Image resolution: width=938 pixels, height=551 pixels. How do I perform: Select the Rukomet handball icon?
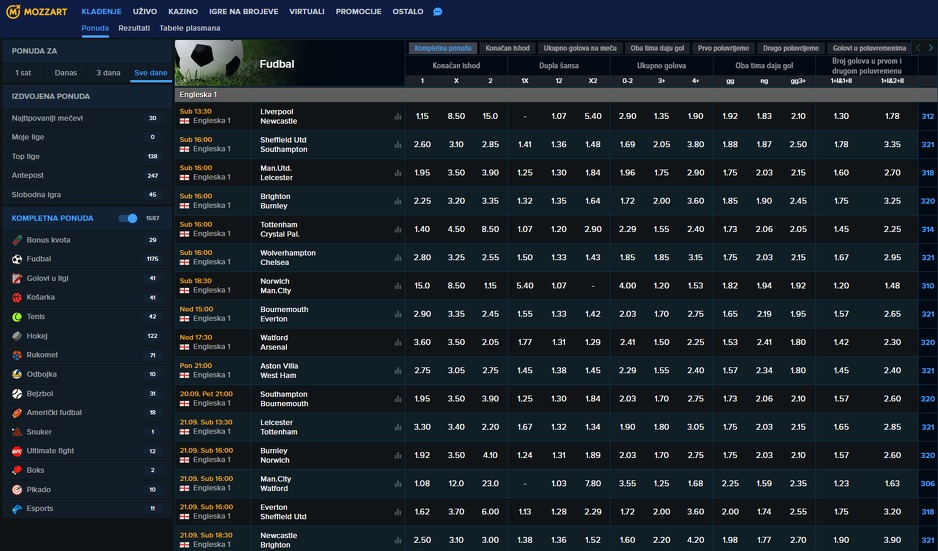[17, 355]
